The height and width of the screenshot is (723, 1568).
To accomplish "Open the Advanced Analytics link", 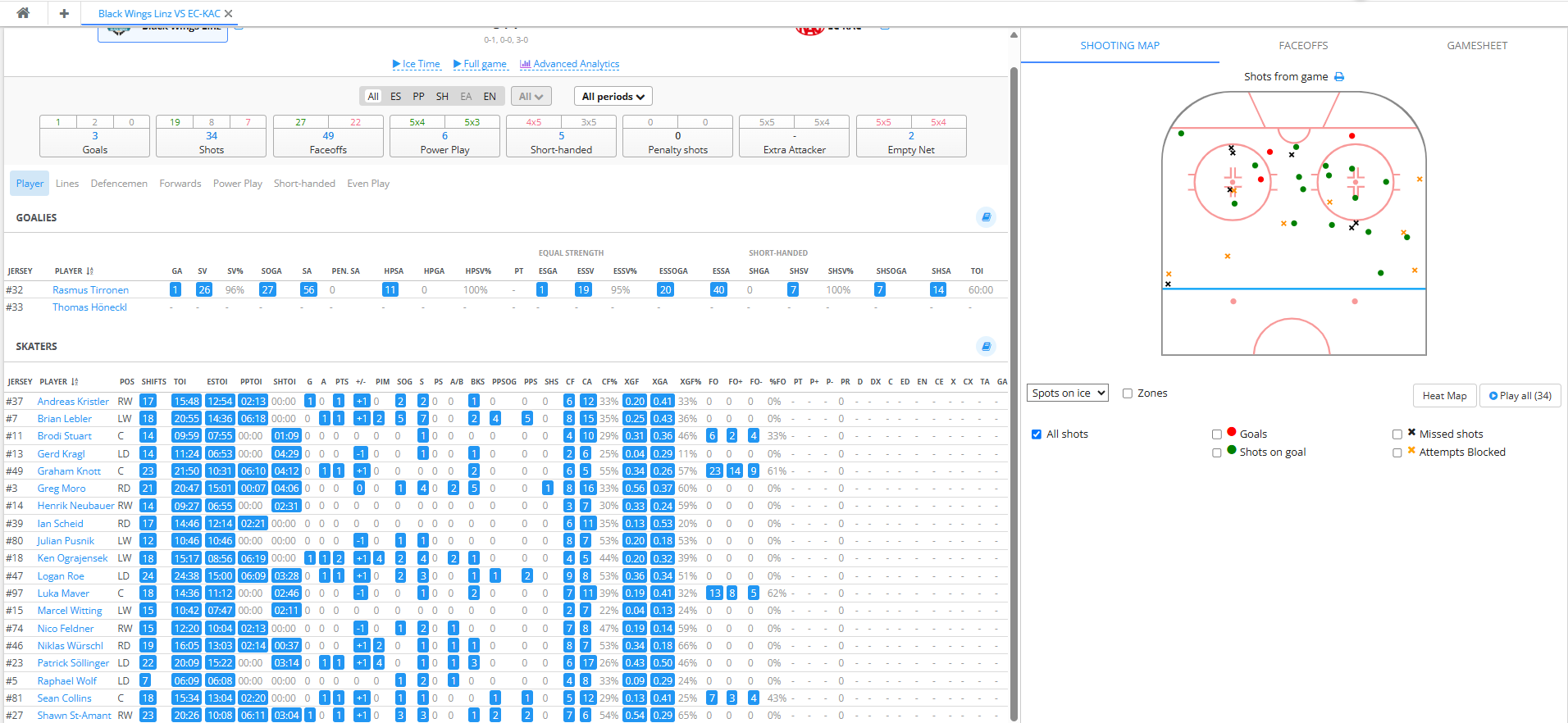I will [x=570, y=64].
